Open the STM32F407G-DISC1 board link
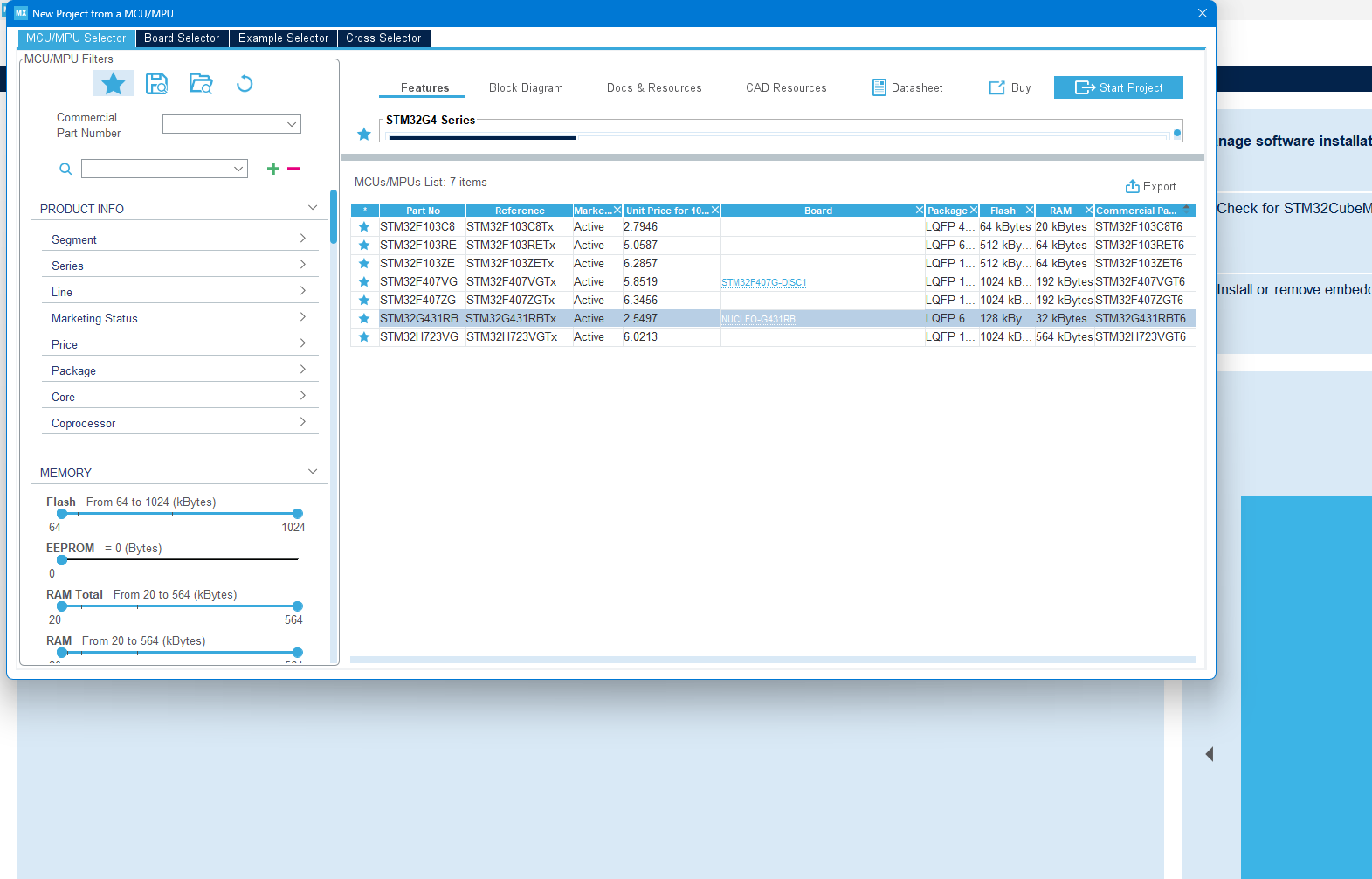 [x=764, y=283]
